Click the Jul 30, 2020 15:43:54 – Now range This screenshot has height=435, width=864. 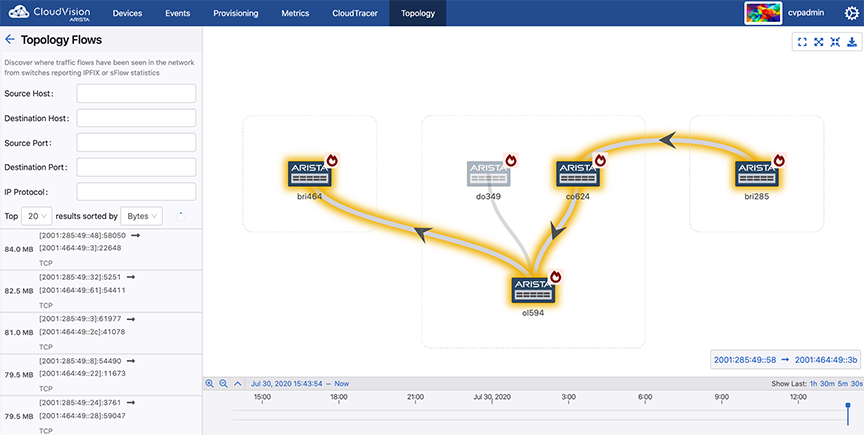pos(300,384)
